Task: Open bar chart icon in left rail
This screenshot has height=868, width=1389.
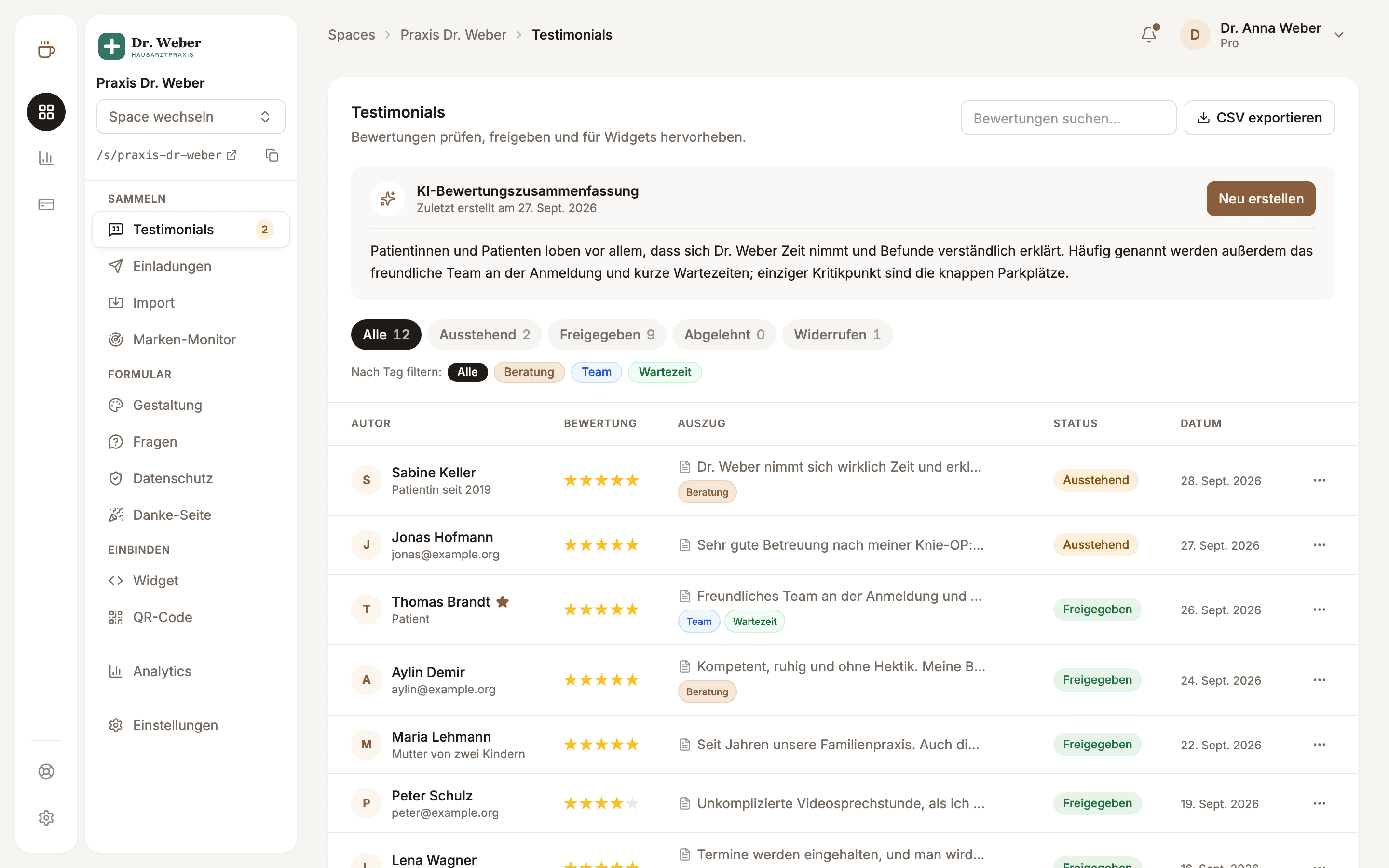Action: pyautogui.click(x=46, y=158)
